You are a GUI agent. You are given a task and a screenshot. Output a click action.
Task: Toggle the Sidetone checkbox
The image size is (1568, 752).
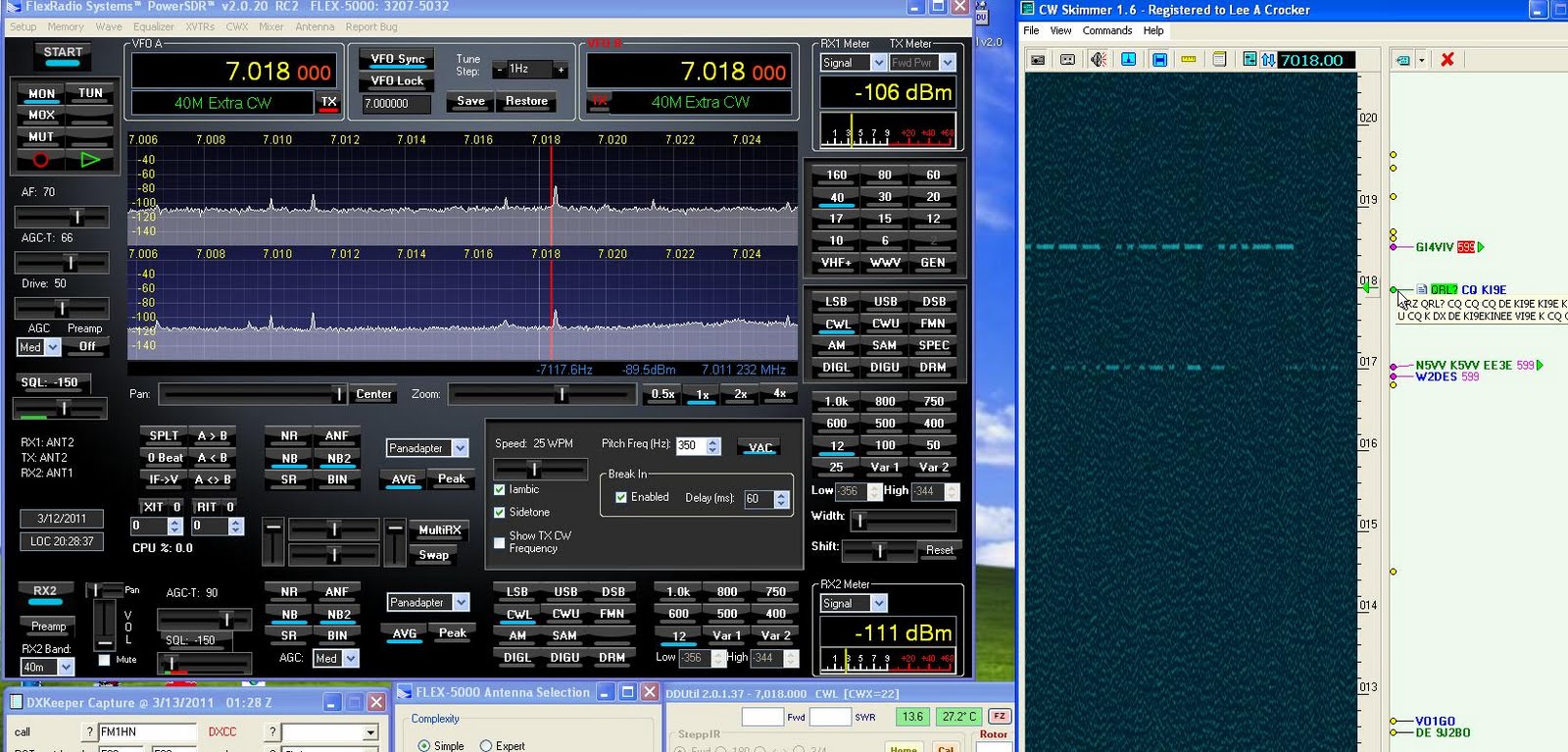click(500, 512)
